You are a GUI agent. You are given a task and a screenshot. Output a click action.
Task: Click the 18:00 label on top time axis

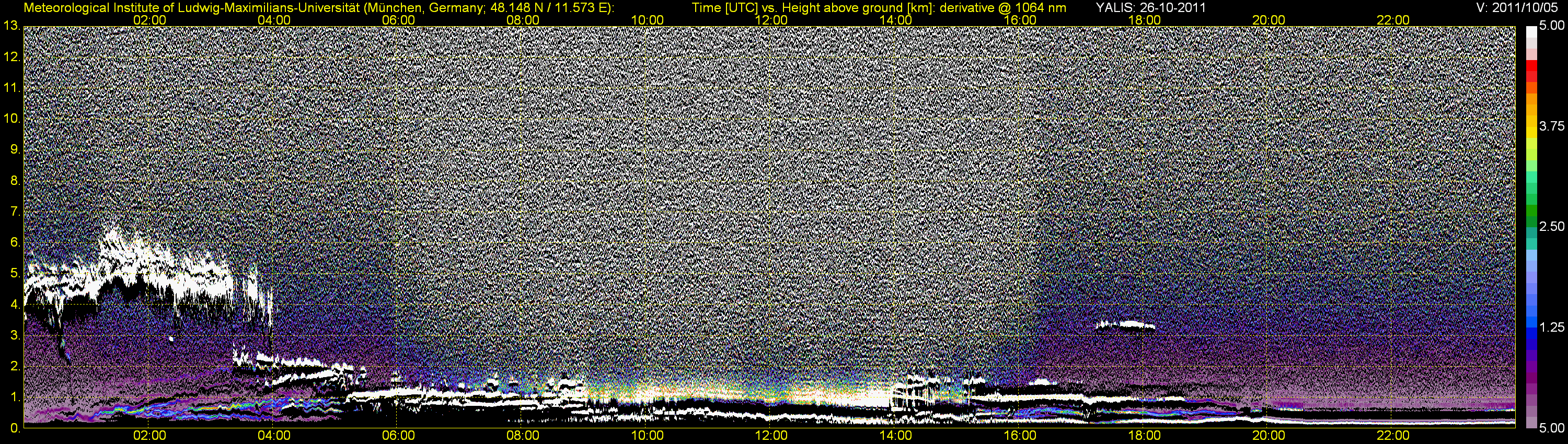click(x=1144, y=20)
